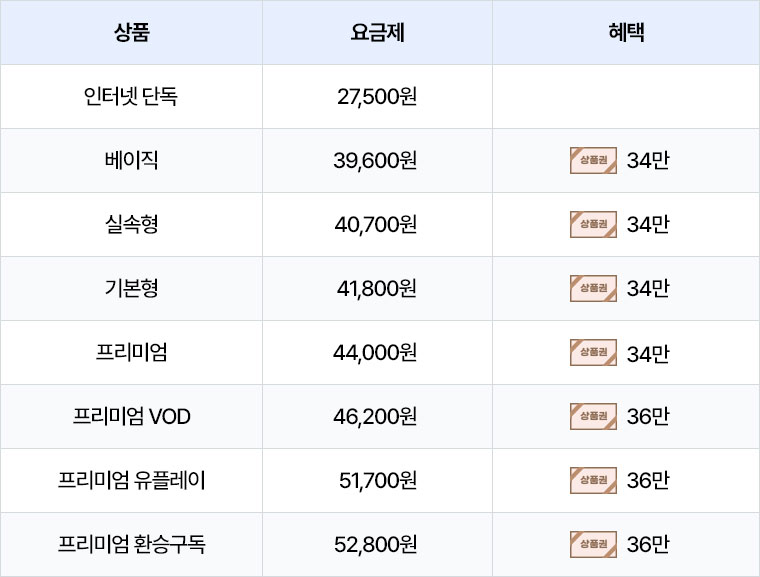Click the voucher icon in 프리미엄 환승구독 row

coord(593,545)
